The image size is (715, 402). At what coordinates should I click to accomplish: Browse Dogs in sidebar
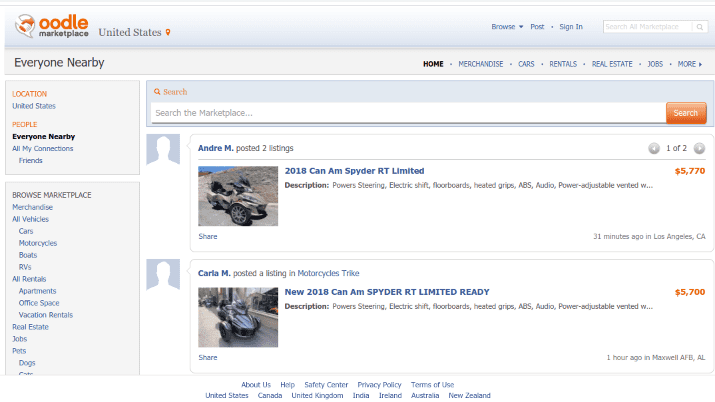[27, 363]
